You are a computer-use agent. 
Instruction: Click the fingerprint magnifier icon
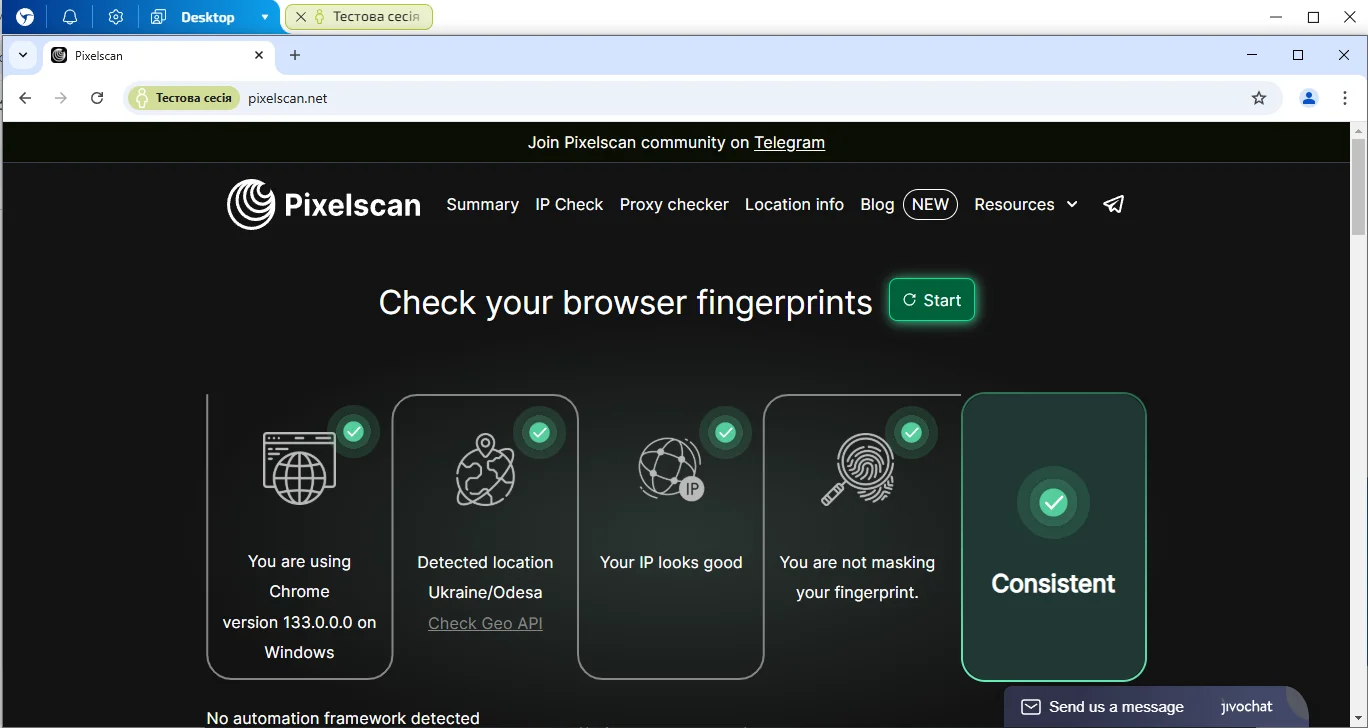pyautogui.click(x=857, y=470)
